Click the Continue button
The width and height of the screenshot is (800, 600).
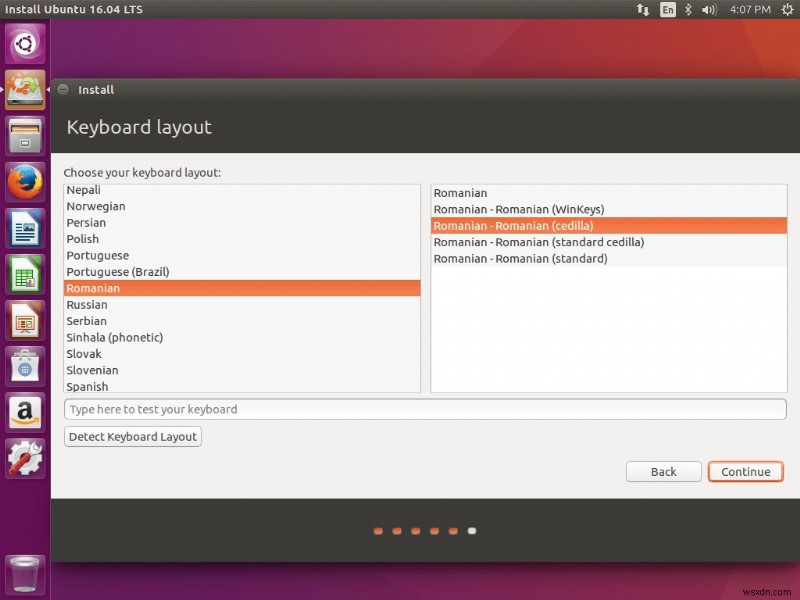pyautogui.click(x=745, y=471)
